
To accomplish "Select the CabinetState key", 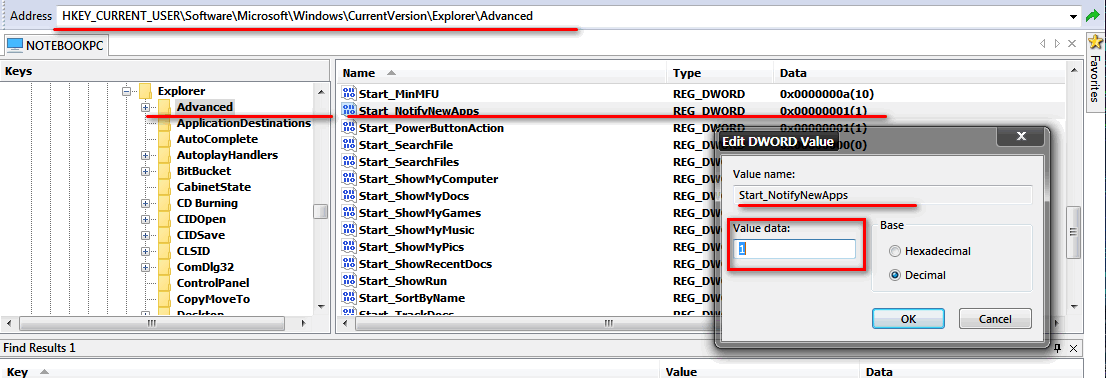I will coord(214,187).
